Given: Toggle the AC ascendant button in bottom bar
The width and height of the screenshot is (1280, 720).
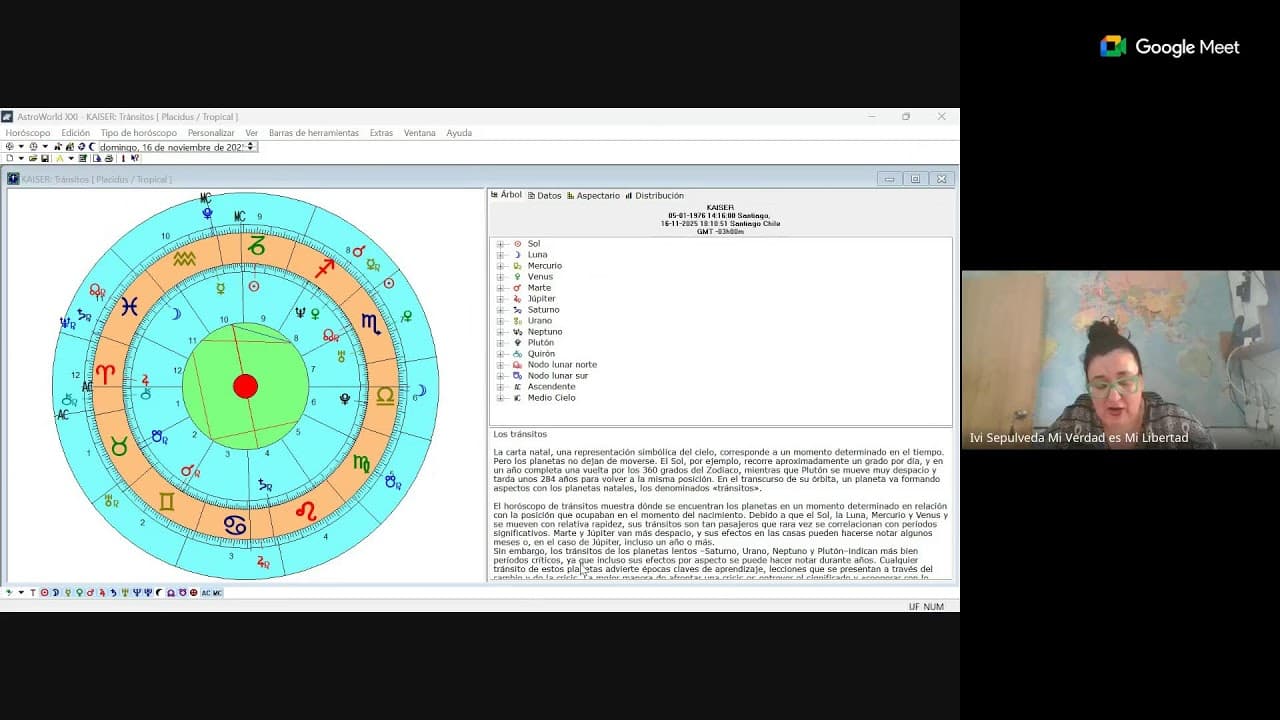Looking at the screenshot, I should (206, 593).
